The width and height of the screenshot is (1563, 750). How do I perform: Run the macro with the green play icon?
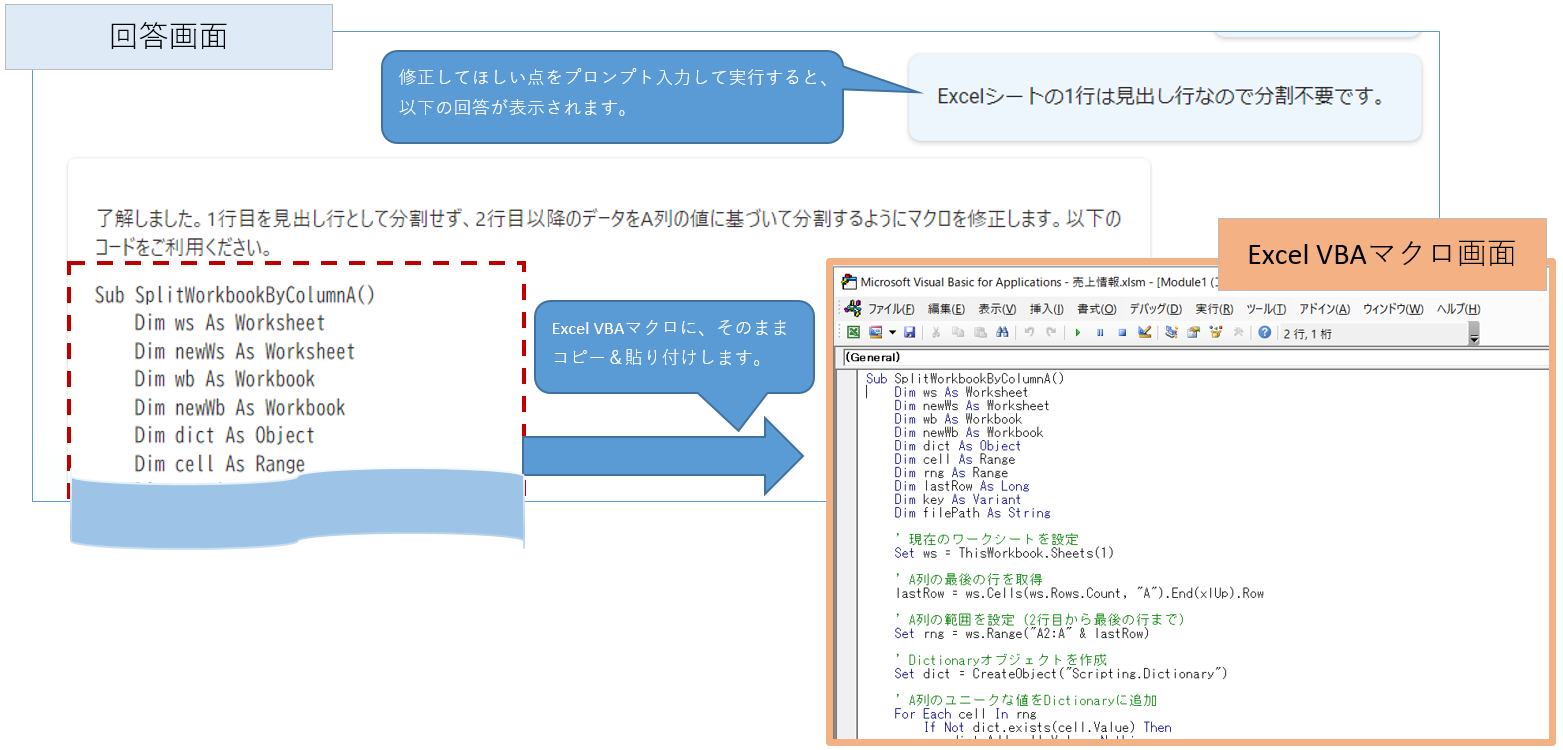tap(1078, 332)
